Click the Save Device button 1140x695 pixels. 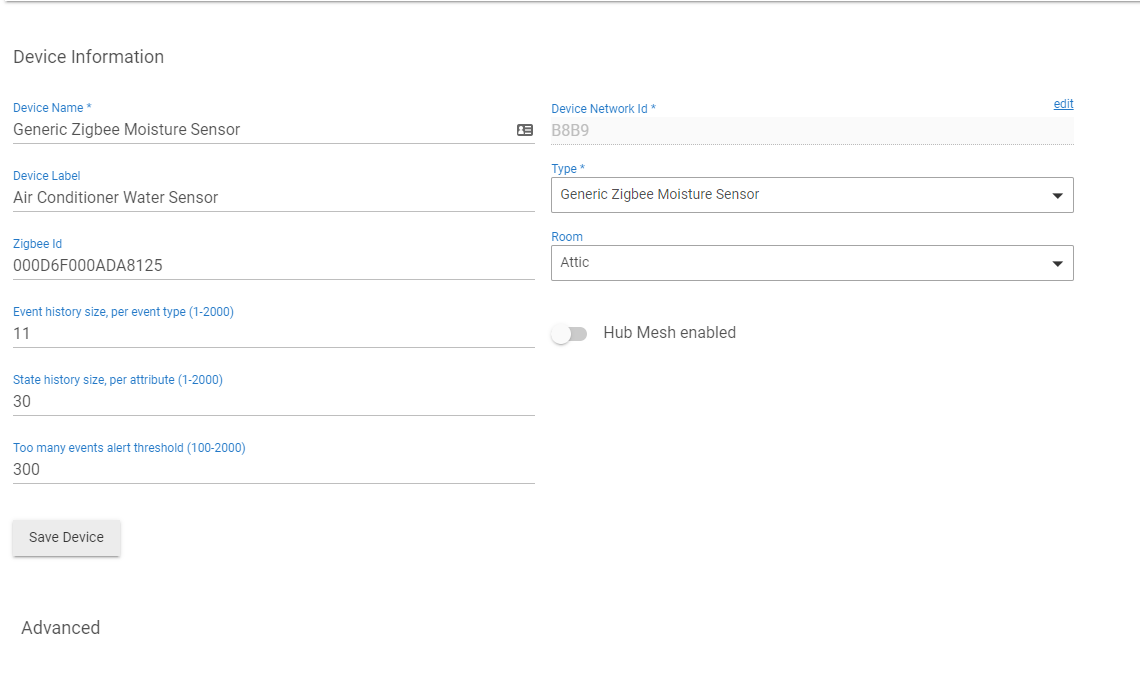[x=66, y=538]
